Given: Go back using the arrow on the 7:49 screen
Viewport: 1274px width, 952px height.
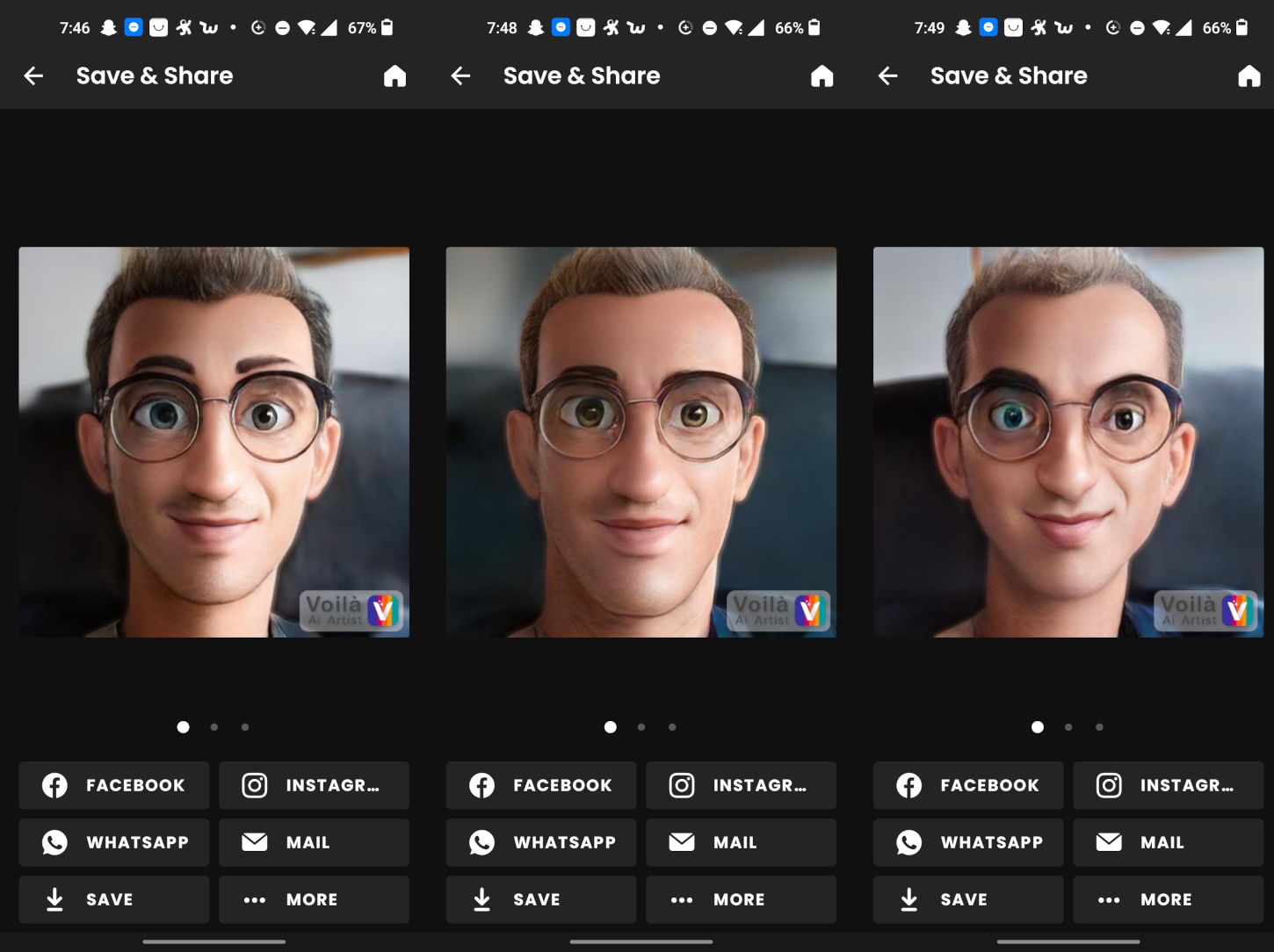Looking at the screenshot, I should [887, 76].
